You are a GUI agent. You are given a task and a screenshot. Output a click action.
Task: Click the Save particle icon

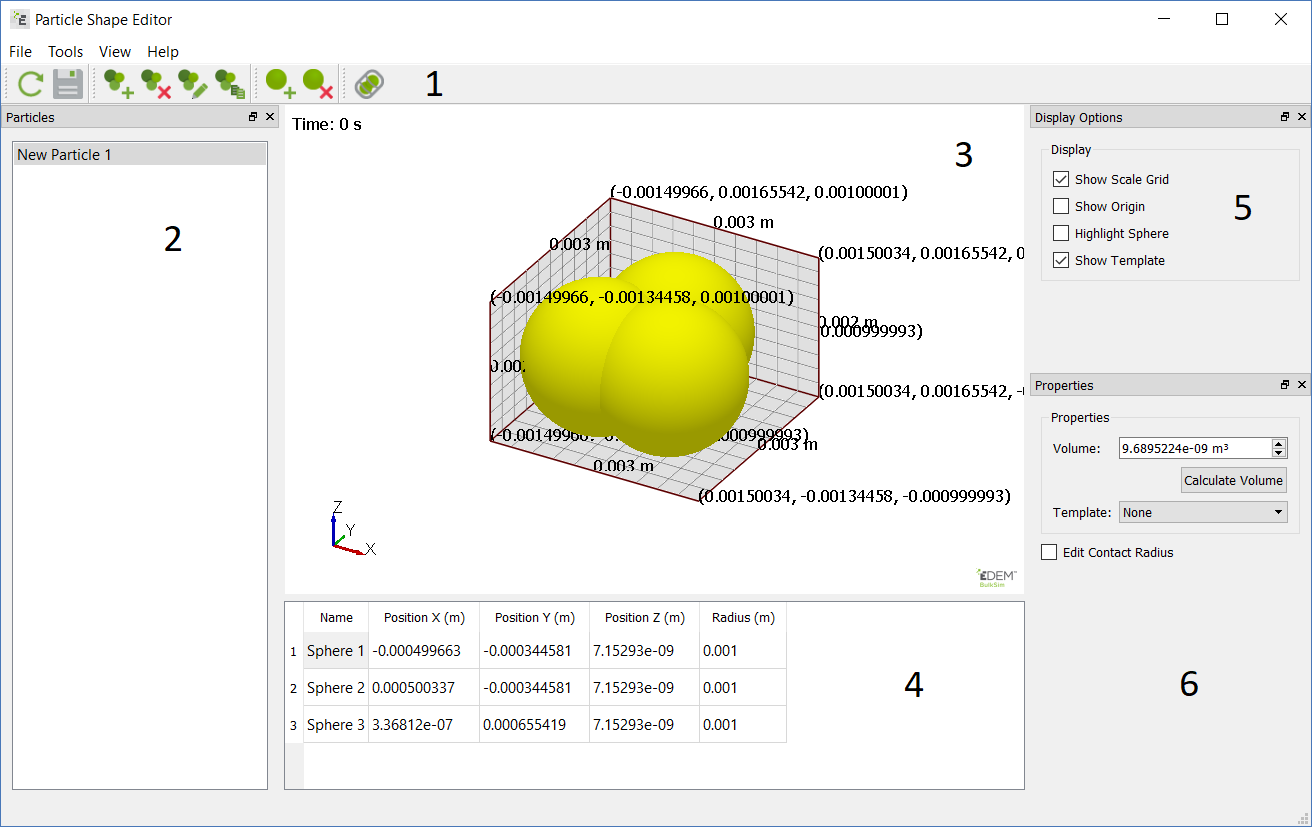(67, 84)
